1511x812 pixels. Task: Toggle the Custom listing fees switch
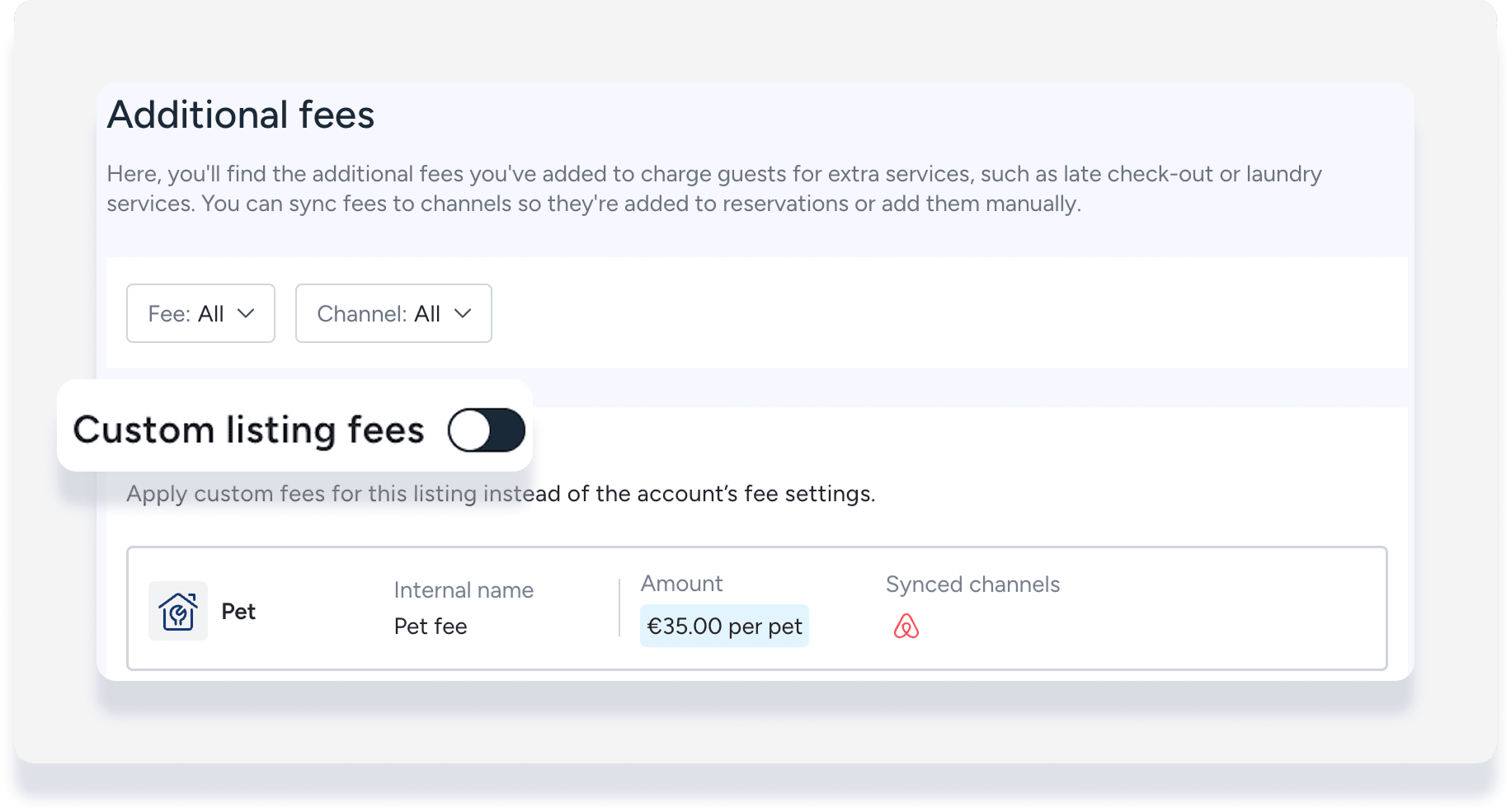(x=486, y=430)
